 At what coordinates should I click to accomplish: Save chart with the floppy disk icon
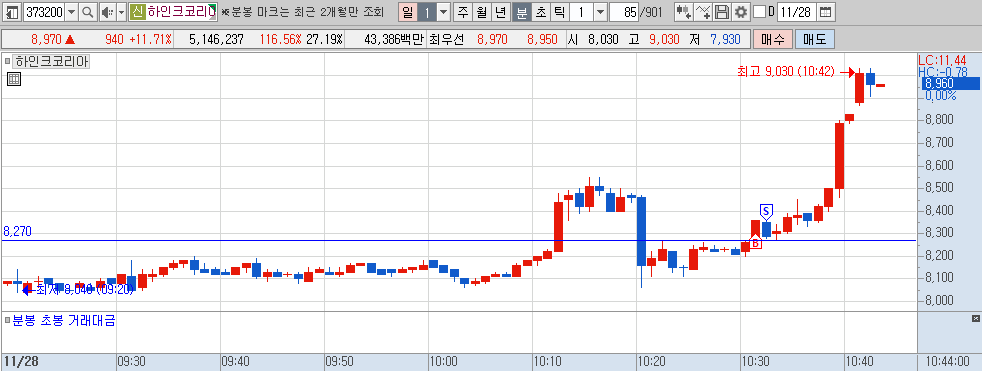pyautogui.click(x=722, y=12)
